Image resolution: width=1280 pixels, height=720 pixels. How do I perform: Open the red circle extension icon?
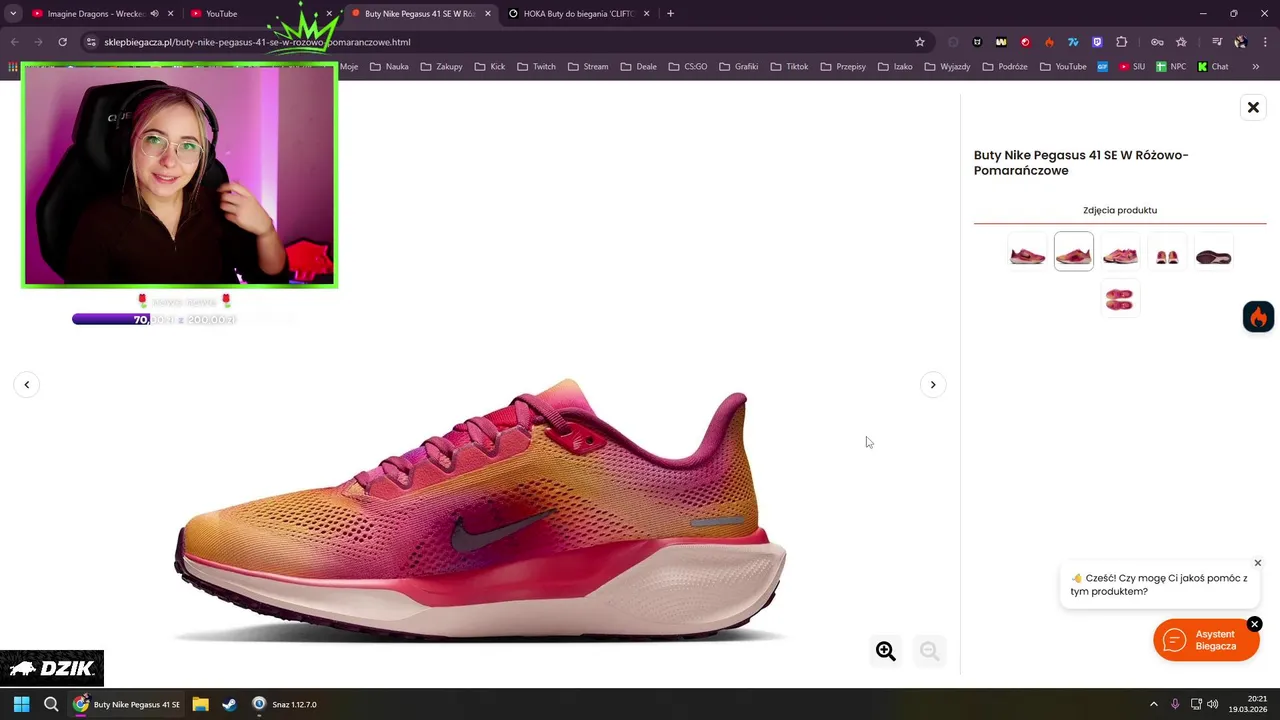click(x=1025, y=42)
